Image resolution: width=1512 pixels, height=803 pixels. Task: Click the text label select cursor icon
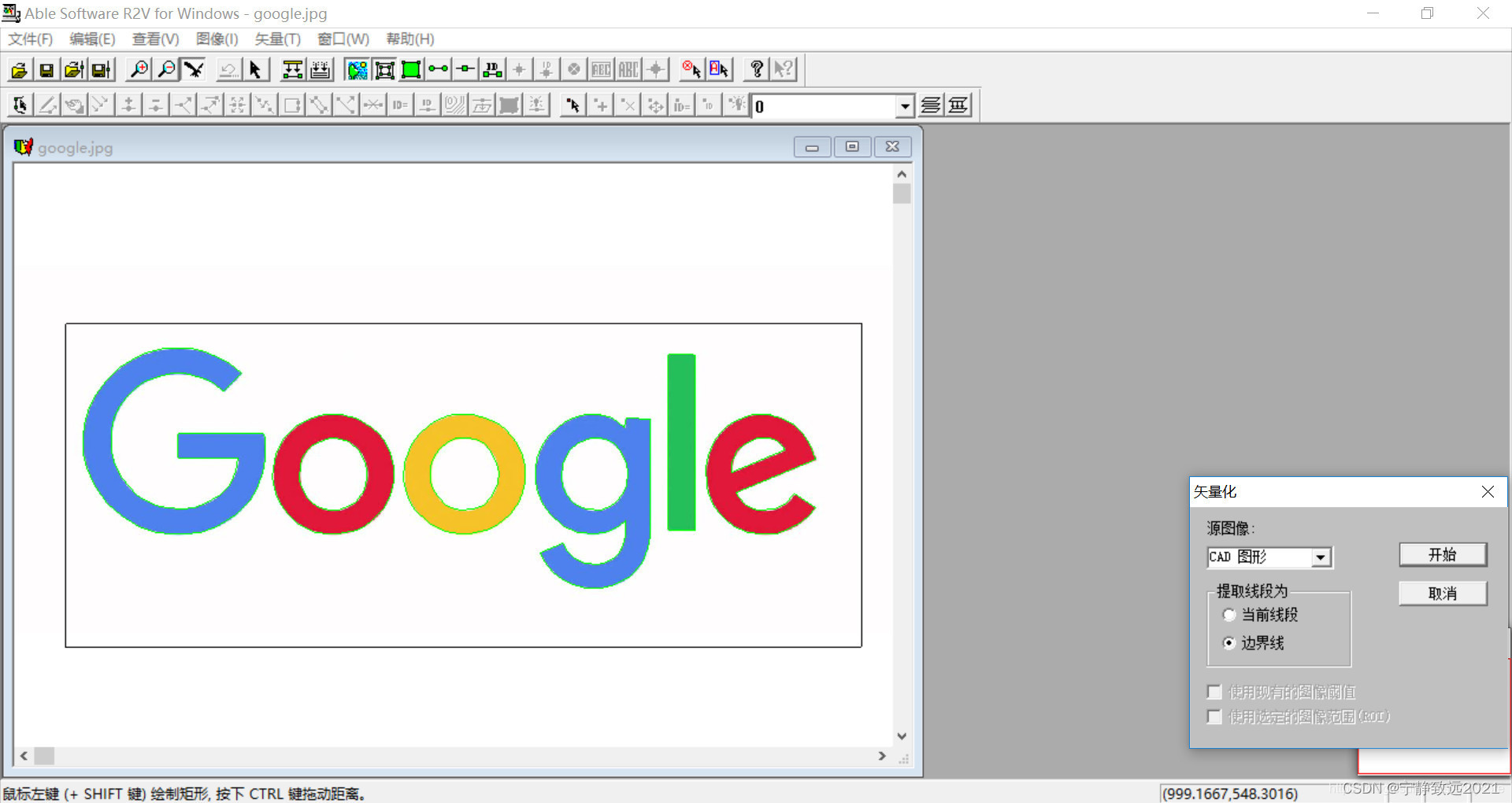pos(719,70)
